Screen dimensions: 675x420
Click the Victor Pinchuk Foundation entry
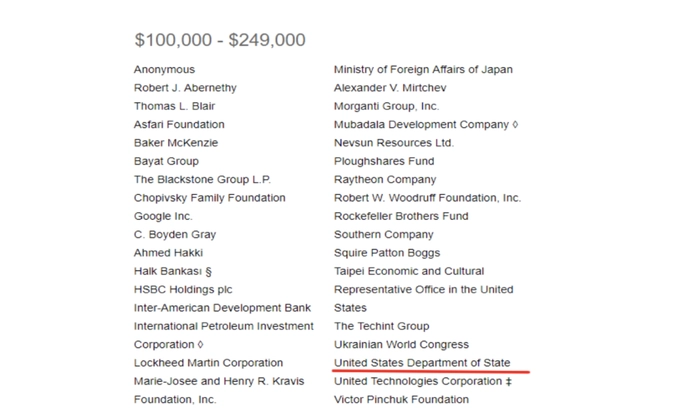402,399
